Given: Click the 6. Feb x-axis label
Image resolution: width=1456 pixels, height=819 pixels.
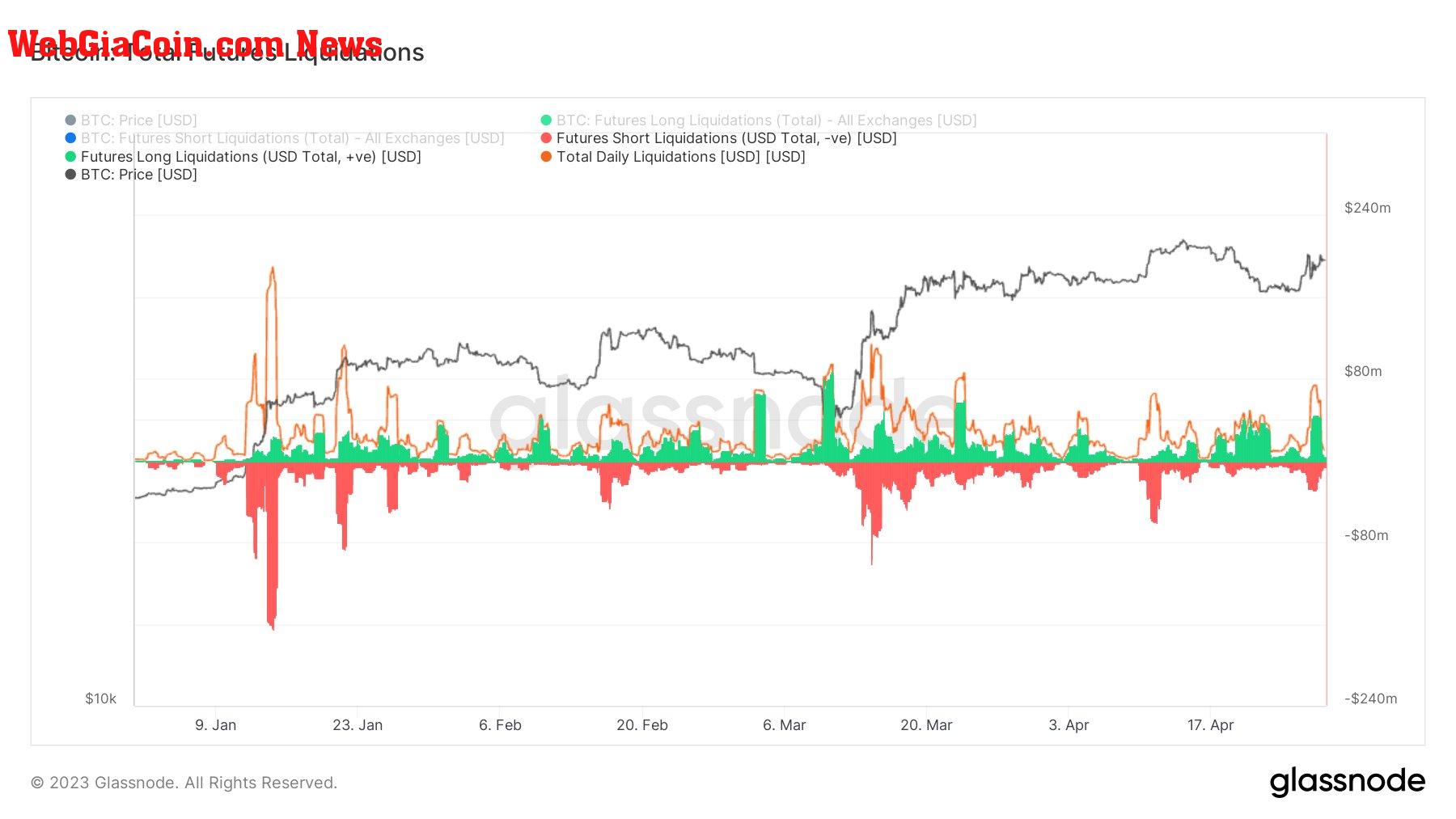Looking at the screenshot, I should tap(500, 725).
